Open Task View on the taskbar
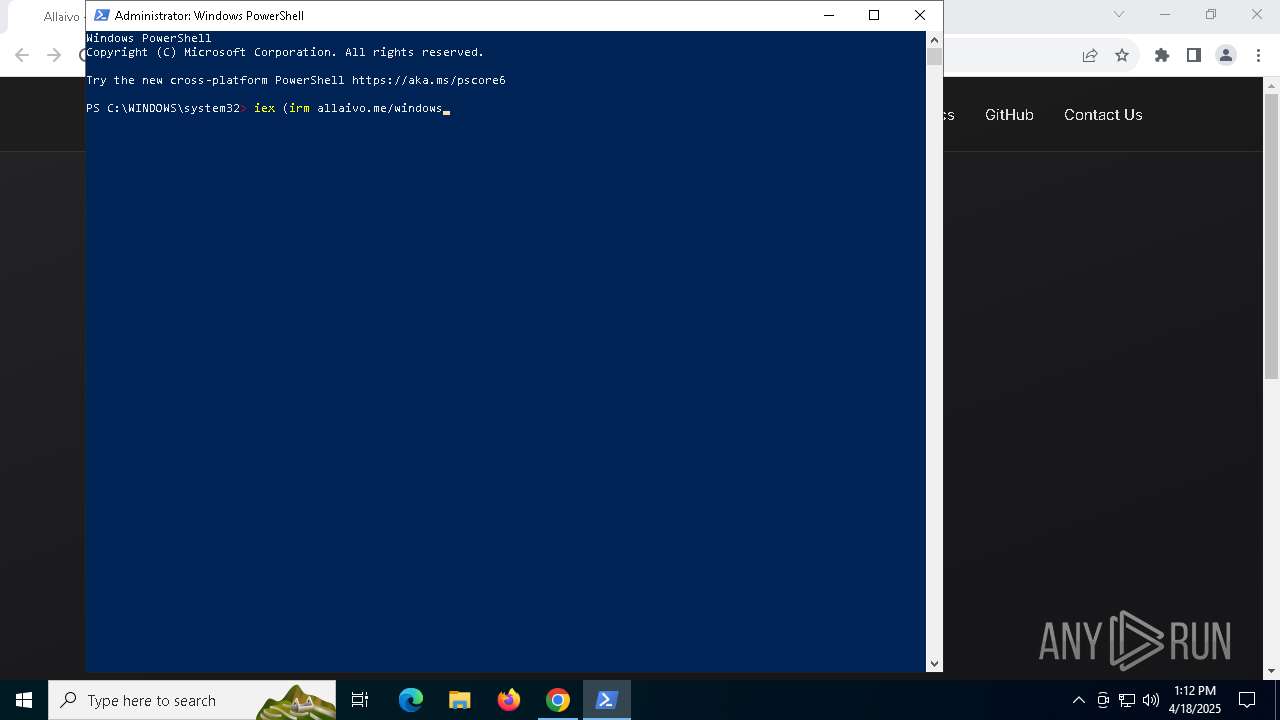This screenshot has width=1280, height=720. tap(360, 700)
